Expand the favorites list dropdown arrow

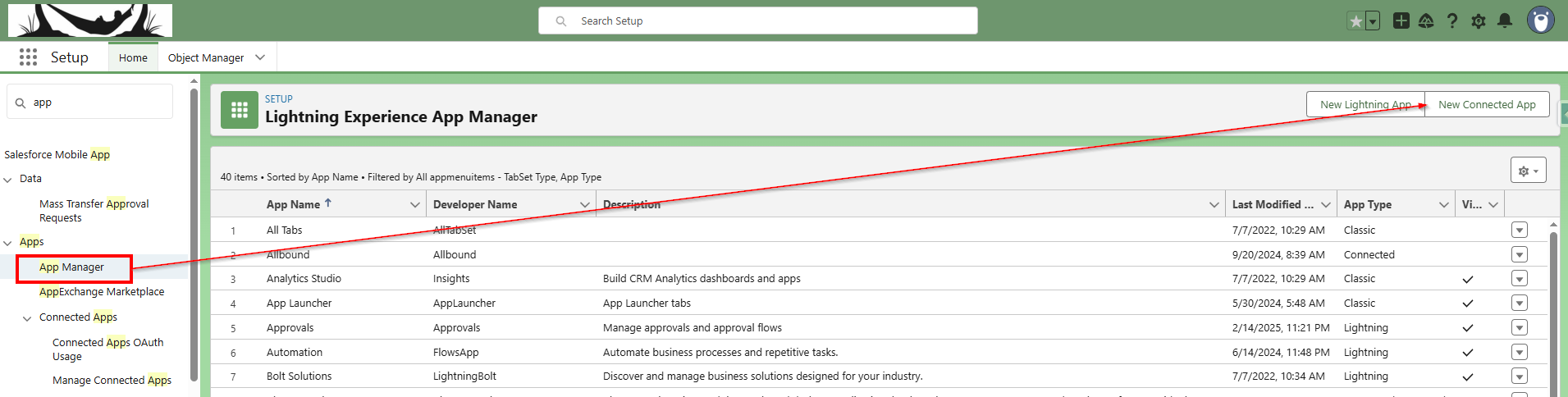(1372, 21)
